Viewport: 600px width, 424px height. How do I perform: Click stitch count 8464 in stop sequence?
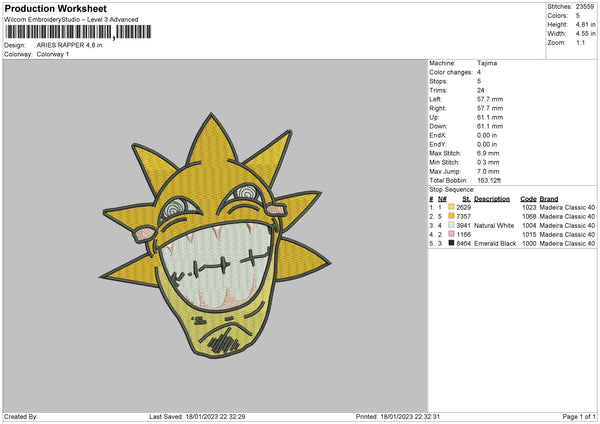point(463,244)
